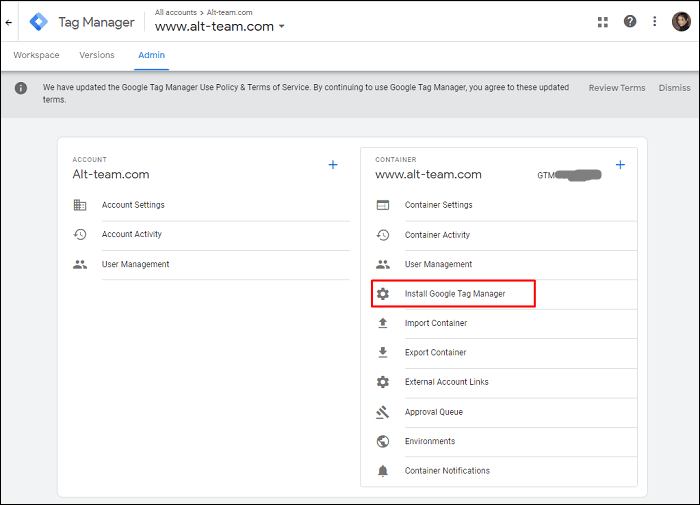Click the Alt-team.com breadcrumb link

pos(229,13)
